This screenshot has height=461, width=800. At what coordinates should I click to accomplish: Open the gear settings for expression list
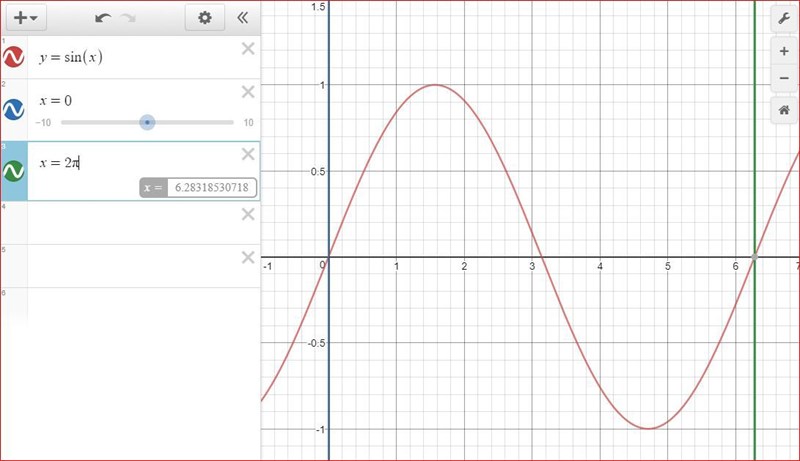click(205, 18)
